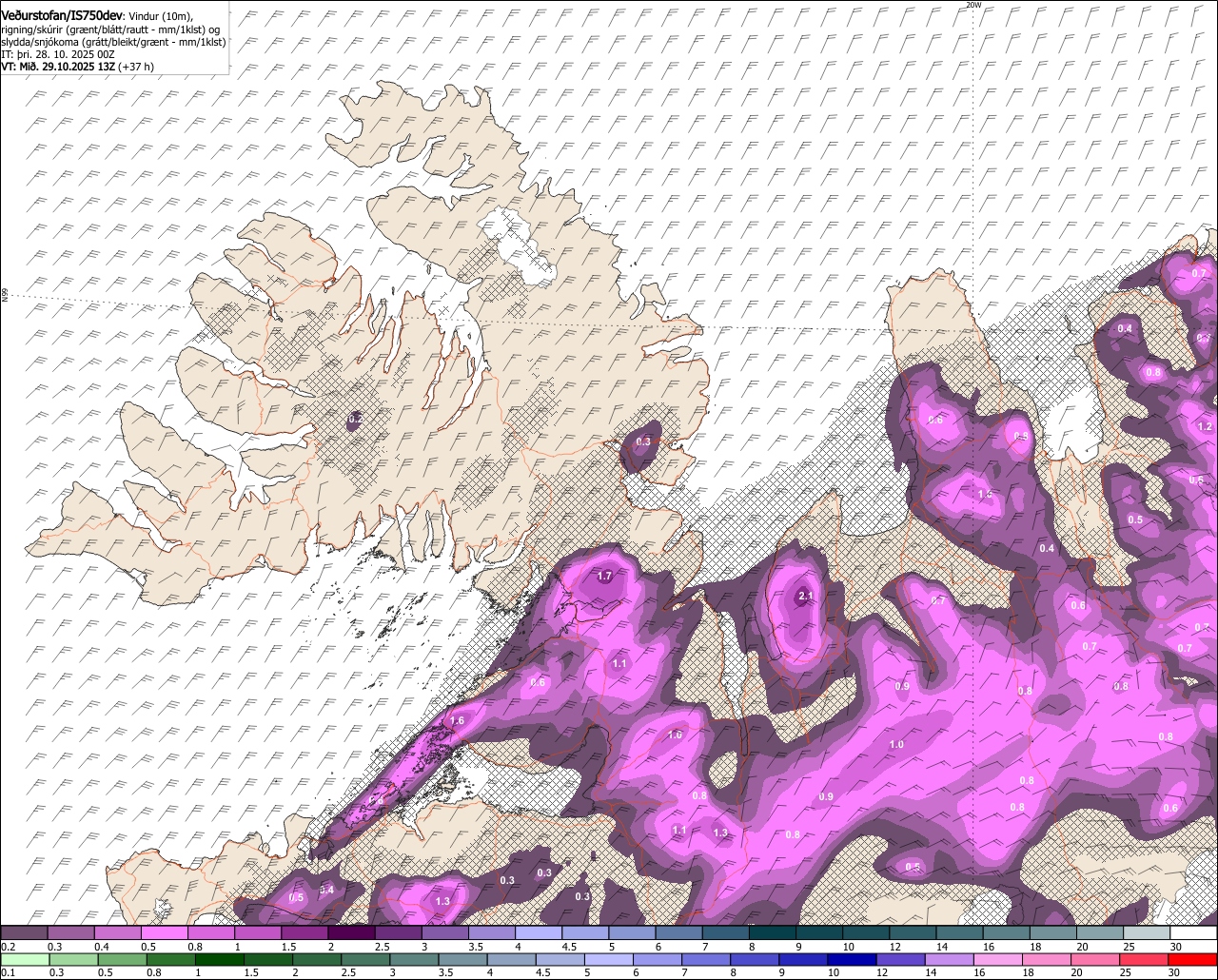Click the 0.2 swatch in top legend row

click(24, 933)
